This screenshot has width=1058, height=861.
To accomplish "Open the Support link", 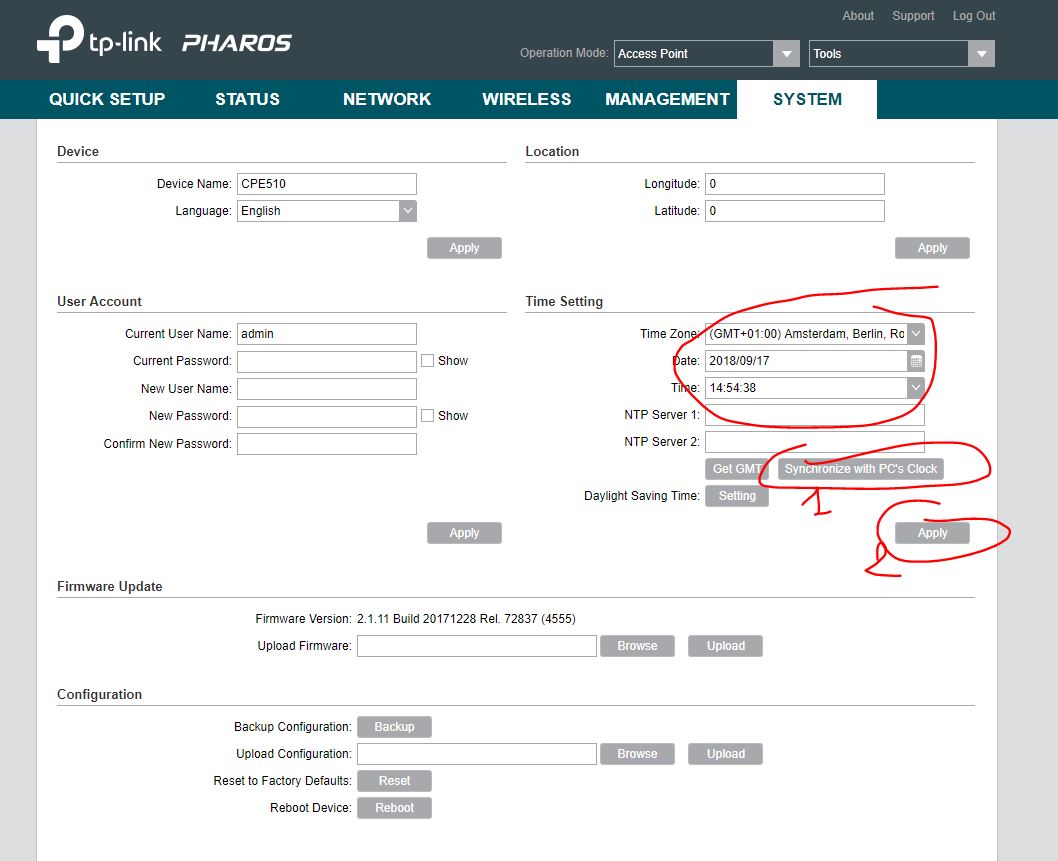I will click(x=913, y=16).
